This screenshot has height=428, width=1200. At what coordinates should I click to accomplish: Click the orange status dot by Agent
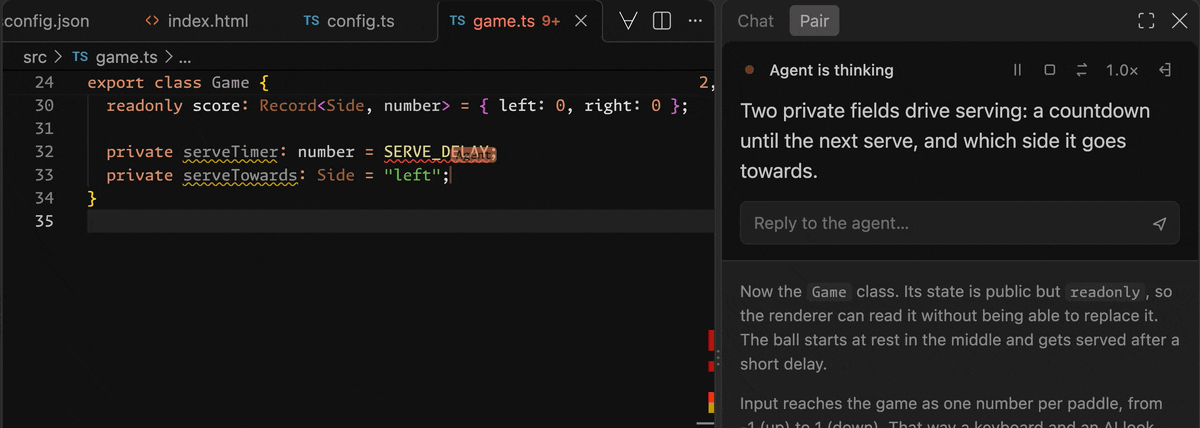(x=750, y=70)
